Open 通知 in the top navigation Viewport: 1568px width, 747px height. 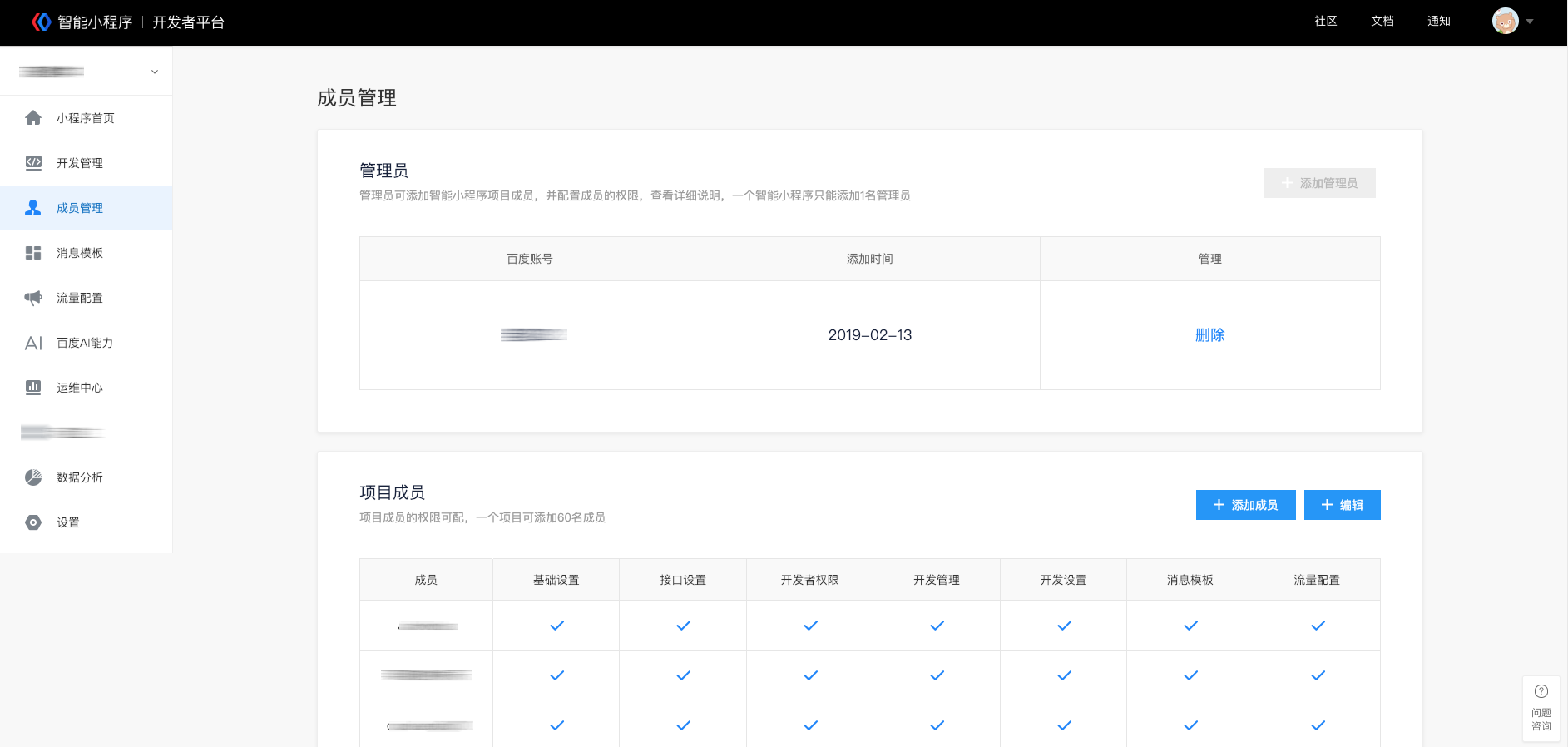pyautogui.click(x=1438, y=22)
